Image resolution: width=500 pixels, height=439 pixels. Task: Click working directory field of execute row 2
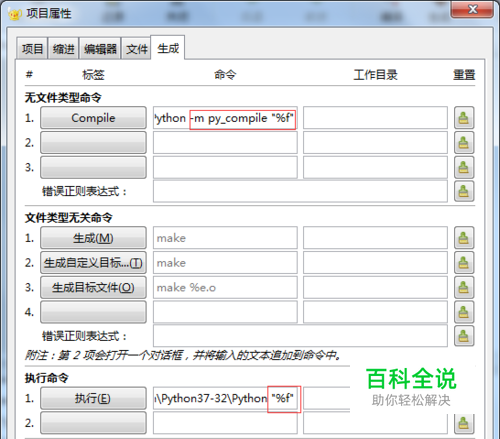tap(375, 424)
